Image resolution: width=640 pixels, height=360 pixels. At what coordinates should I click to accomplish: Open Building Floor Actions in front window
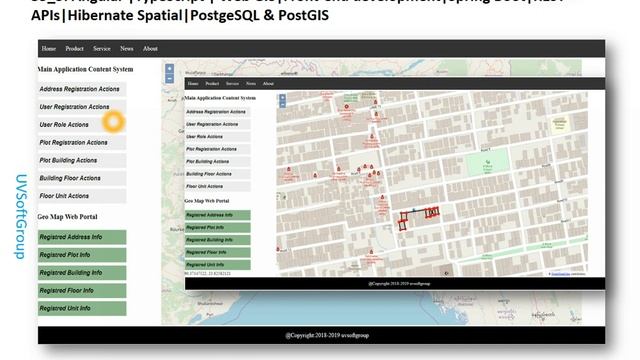218,174
